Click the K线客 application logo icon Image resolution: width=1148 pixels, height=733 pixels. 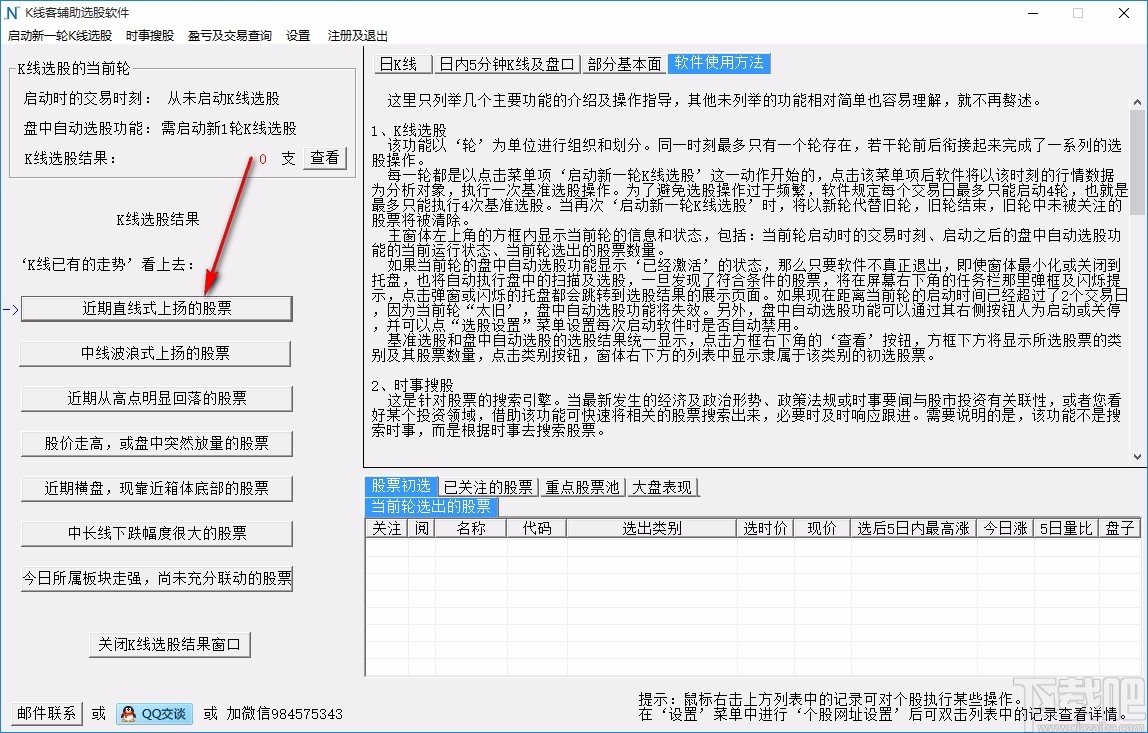(10, 14)
